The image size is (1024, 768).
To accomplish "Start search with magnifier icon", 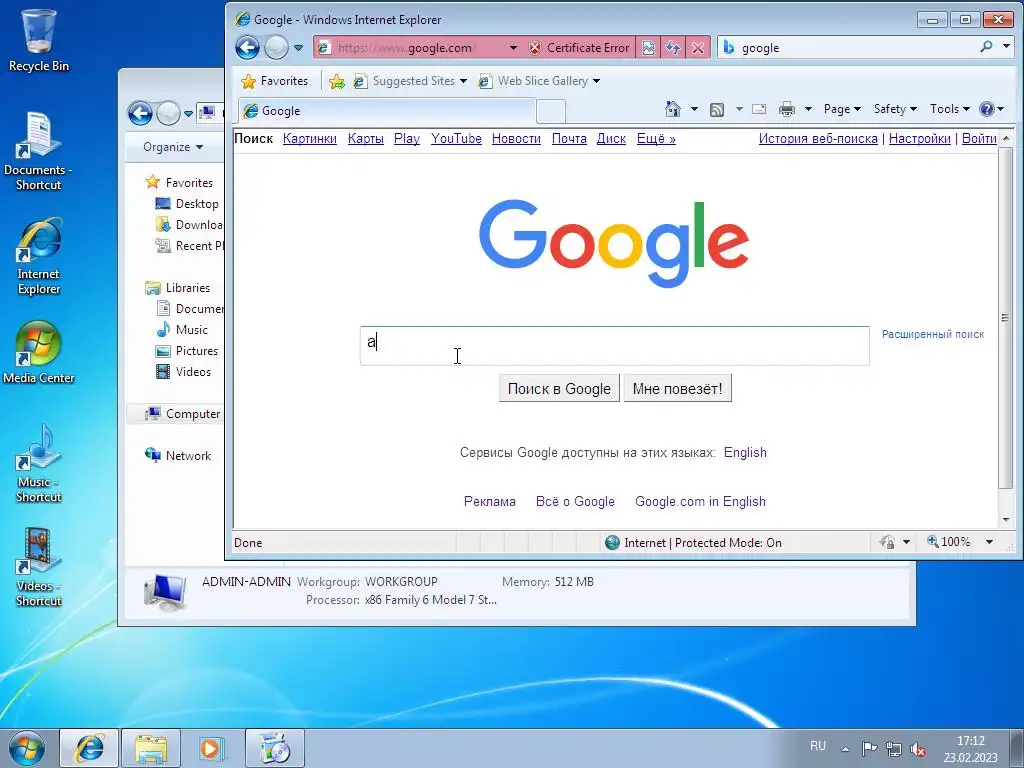I will tap(986, 47).
